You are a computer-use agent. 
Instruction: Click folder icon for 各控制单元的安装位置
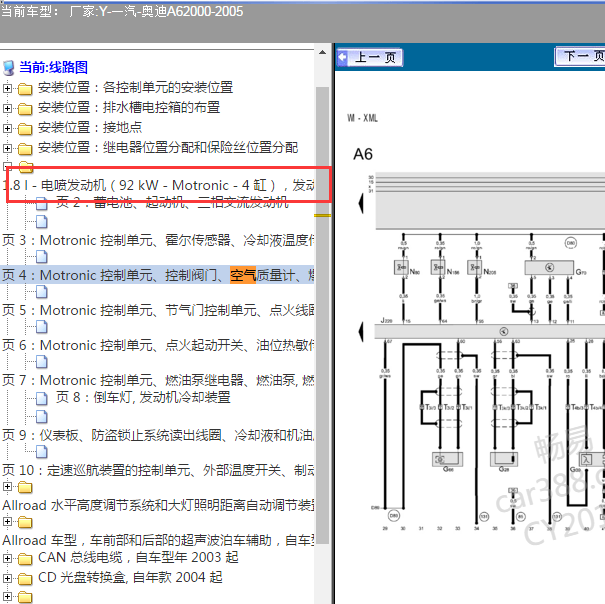point(25,89)
